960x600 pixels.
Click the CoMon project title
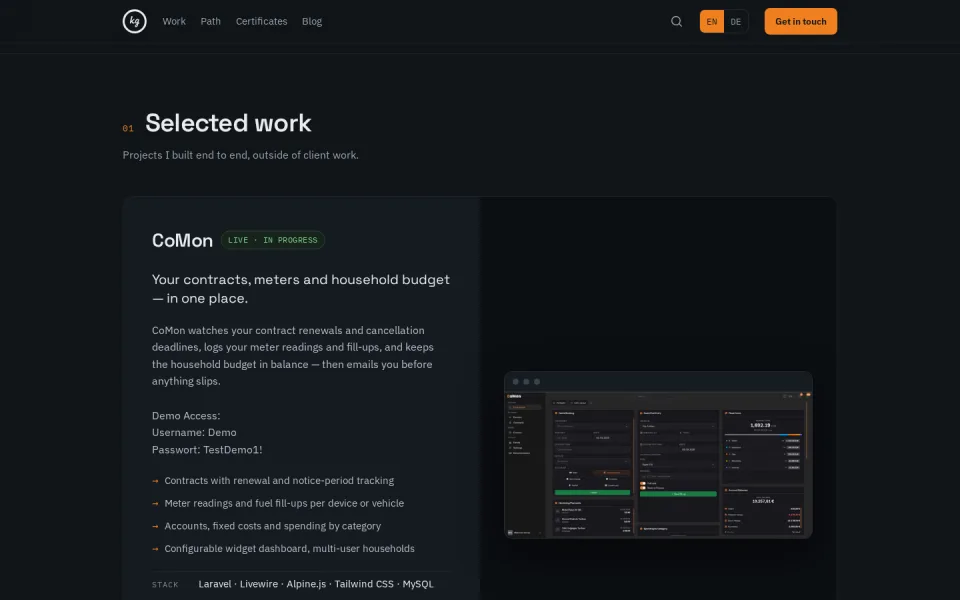tap(182, 240)
